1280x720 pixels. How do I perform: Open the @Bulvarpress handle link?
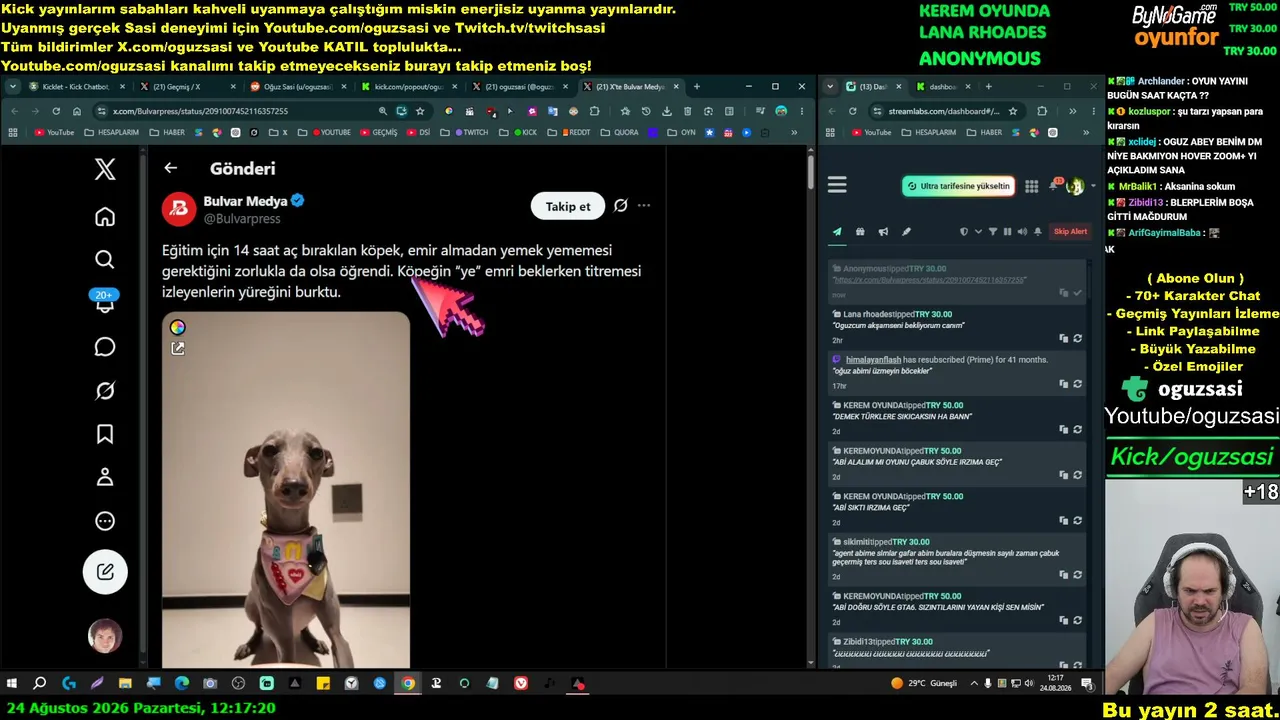point(242,219)
